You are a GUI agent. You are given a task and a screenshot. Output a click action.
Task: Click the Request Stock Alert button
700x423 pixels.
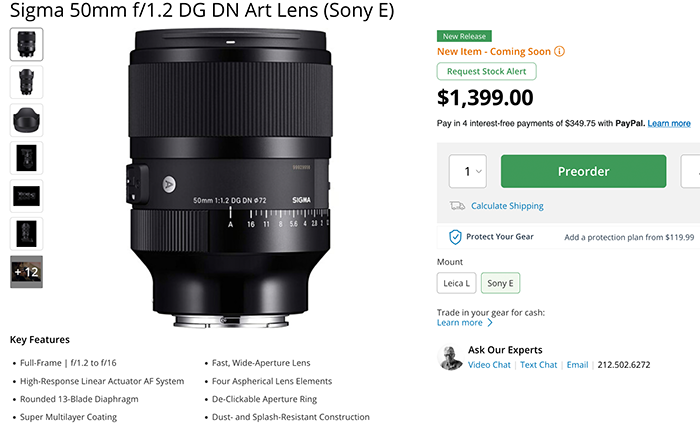click(487, 71)
